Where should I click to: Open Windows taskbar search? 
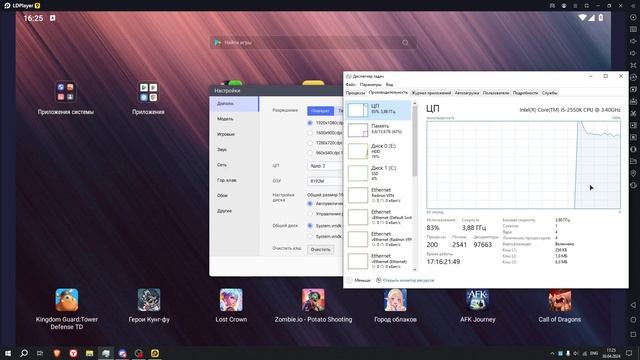pos(24,353)
